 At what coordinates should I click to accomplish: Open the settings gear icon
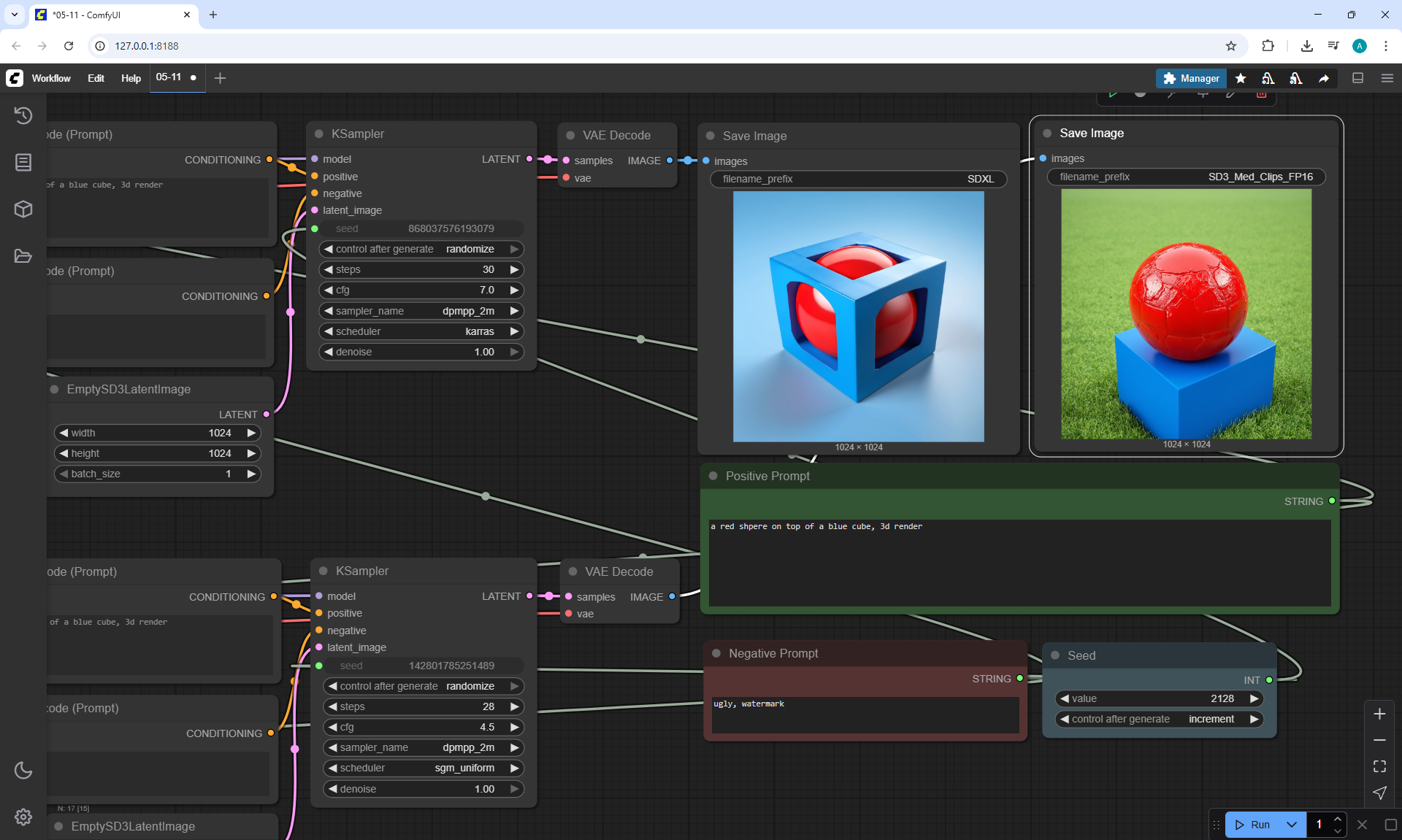point(23,817)
